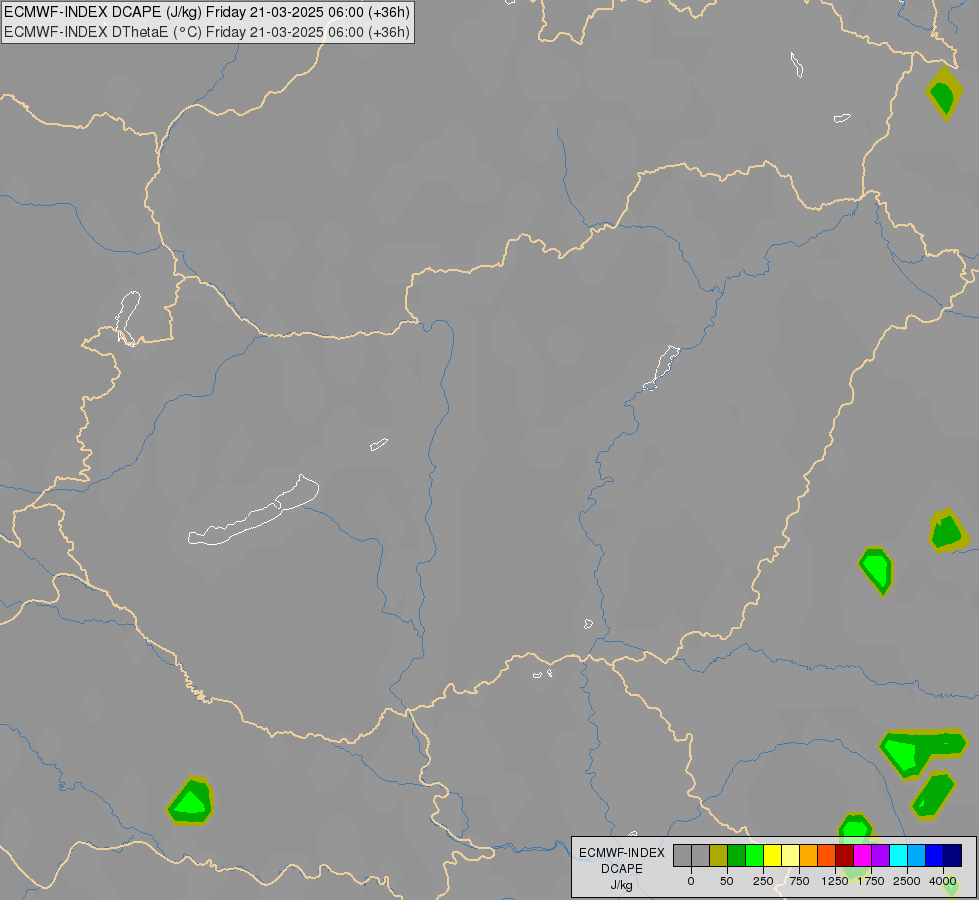Choose the cyan legend swatch
This screenshot has height=900, width=979.
click(898, 855)
